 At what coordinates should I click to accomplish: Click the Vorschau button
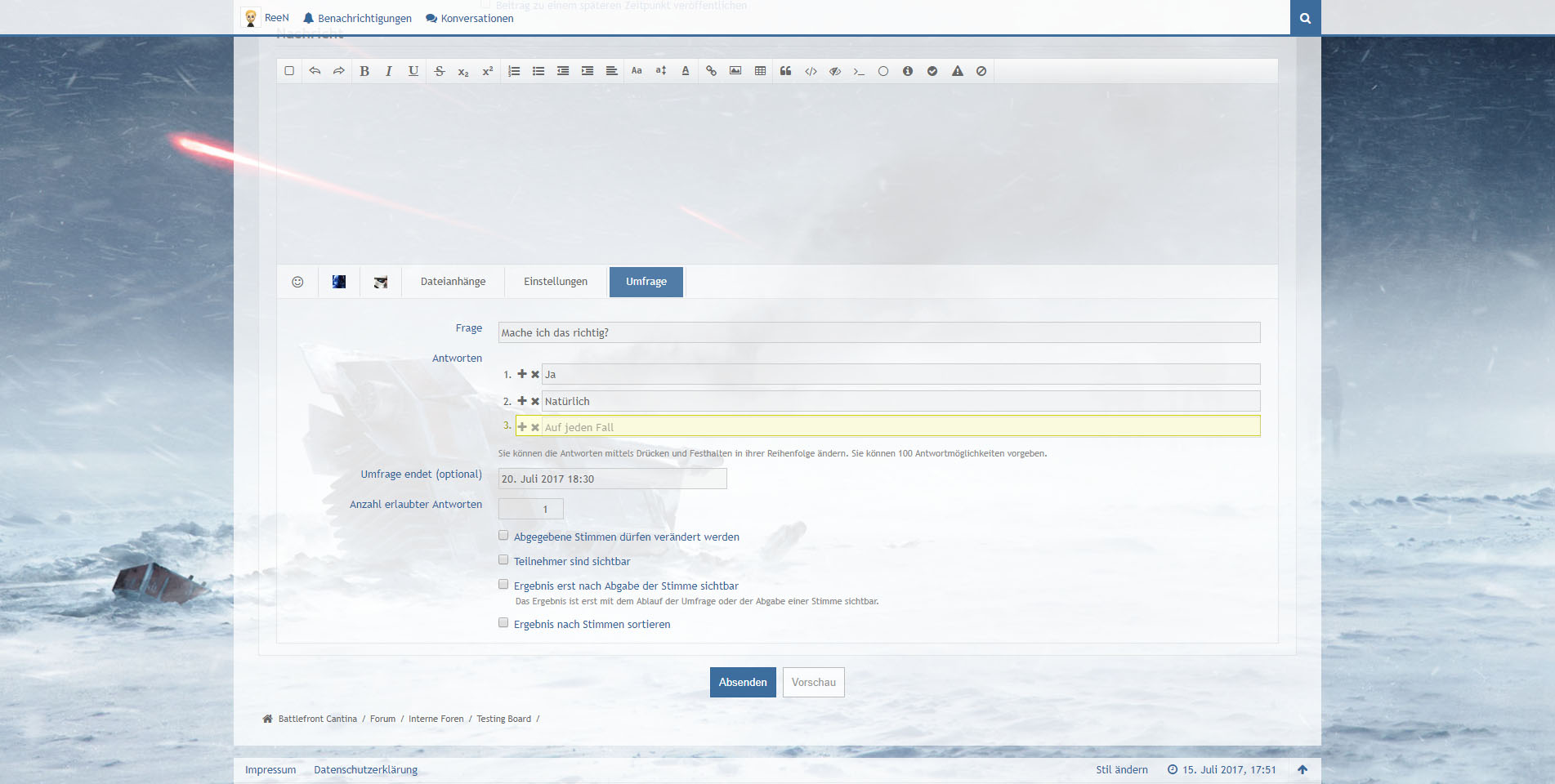814,683
